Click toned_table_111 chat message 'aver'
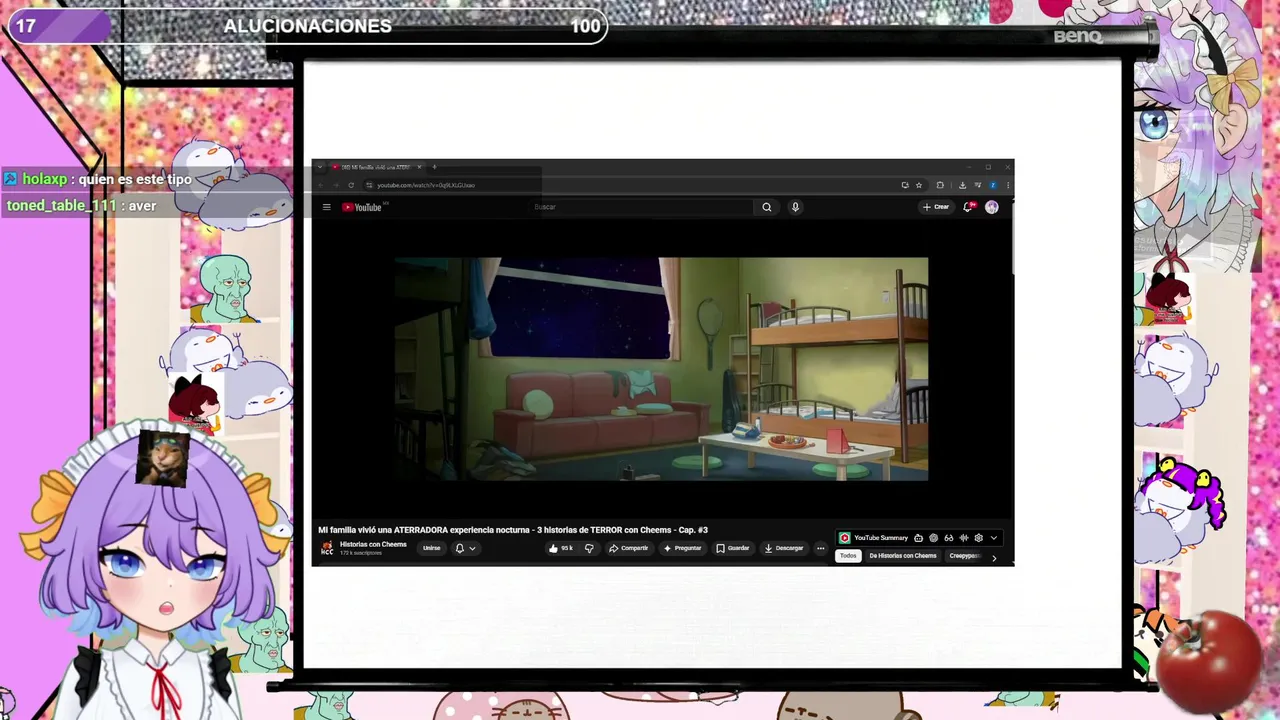This screenshot has height=720, width=1280. 142,205
